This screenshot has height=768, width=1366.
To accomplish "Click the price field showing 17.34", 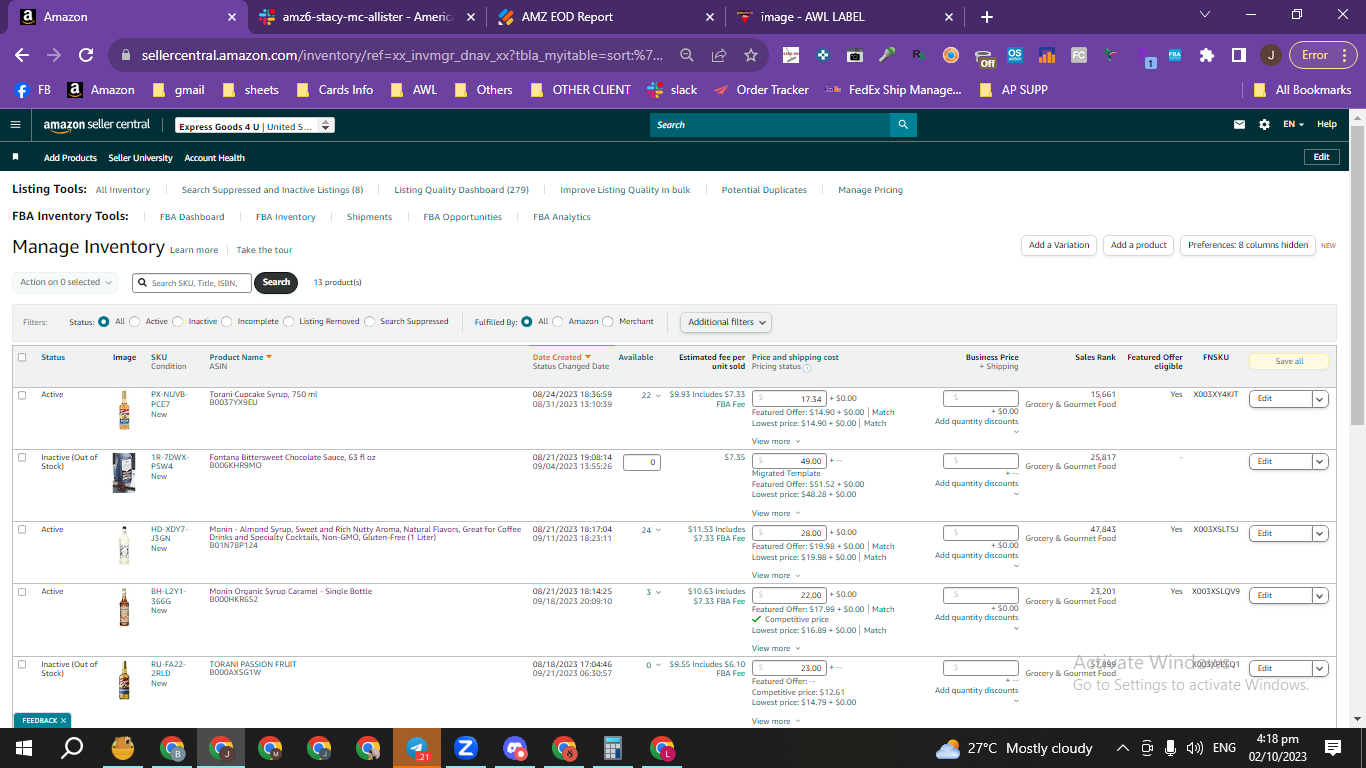I will click(x=789, y=399).
